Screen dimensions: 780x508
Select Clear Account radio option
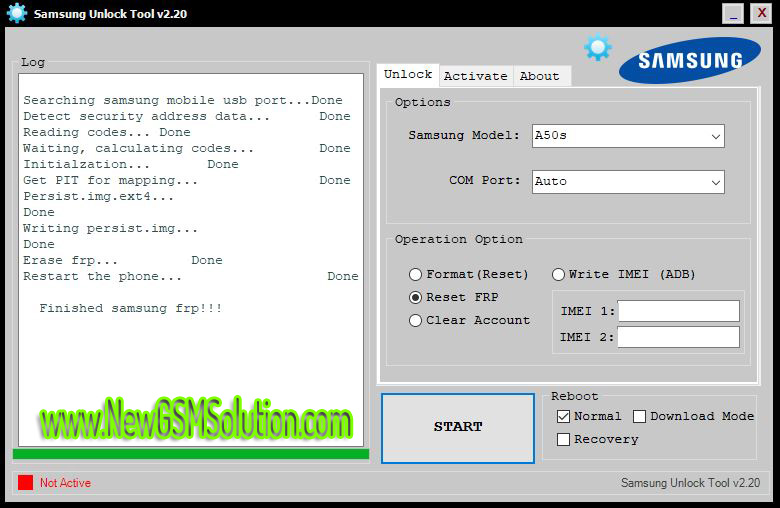[x=469, y=320]
